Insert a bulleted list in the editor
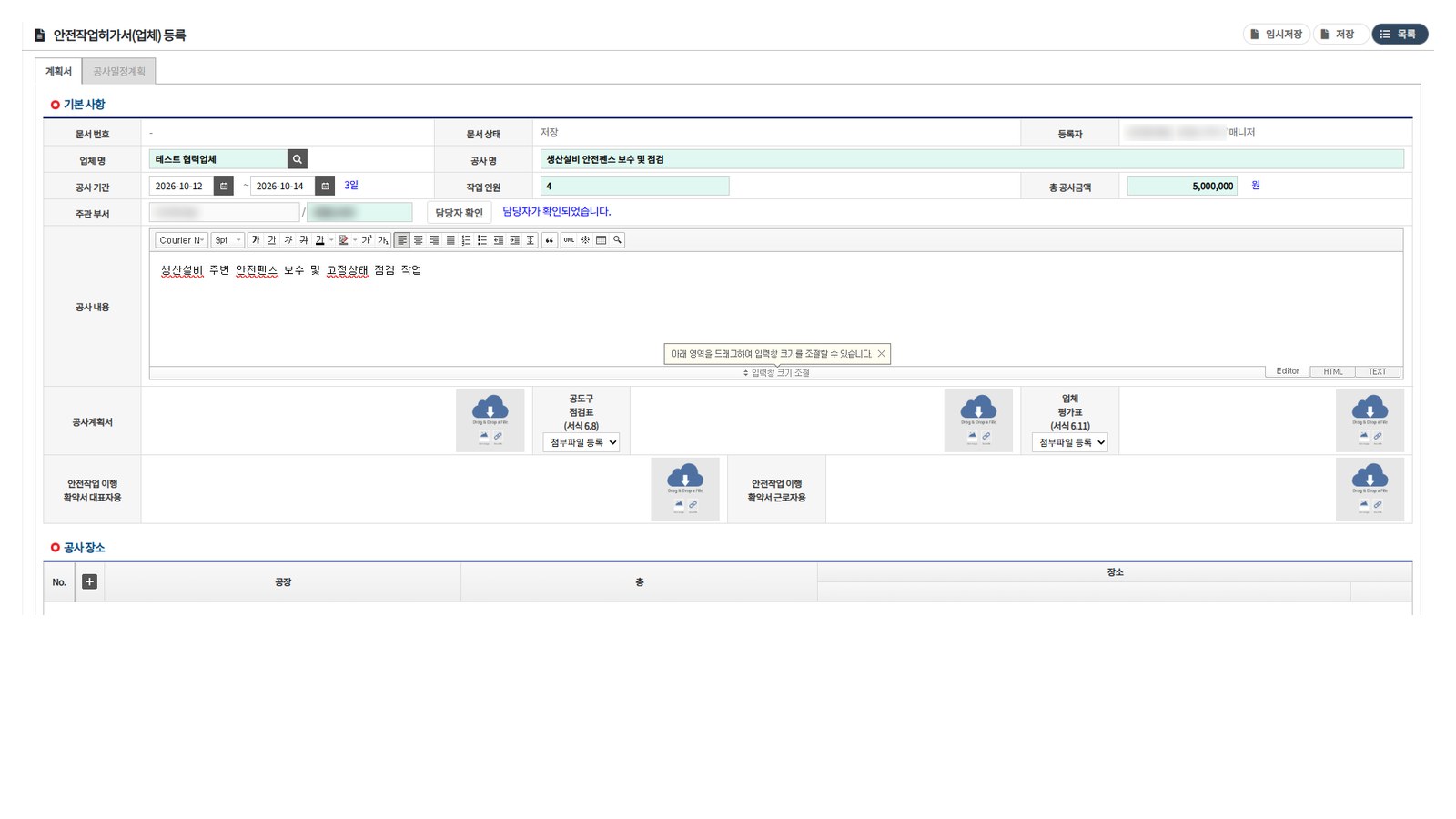Image resolution: width=1456 pixels, height=819 pixels. (482, 240)
